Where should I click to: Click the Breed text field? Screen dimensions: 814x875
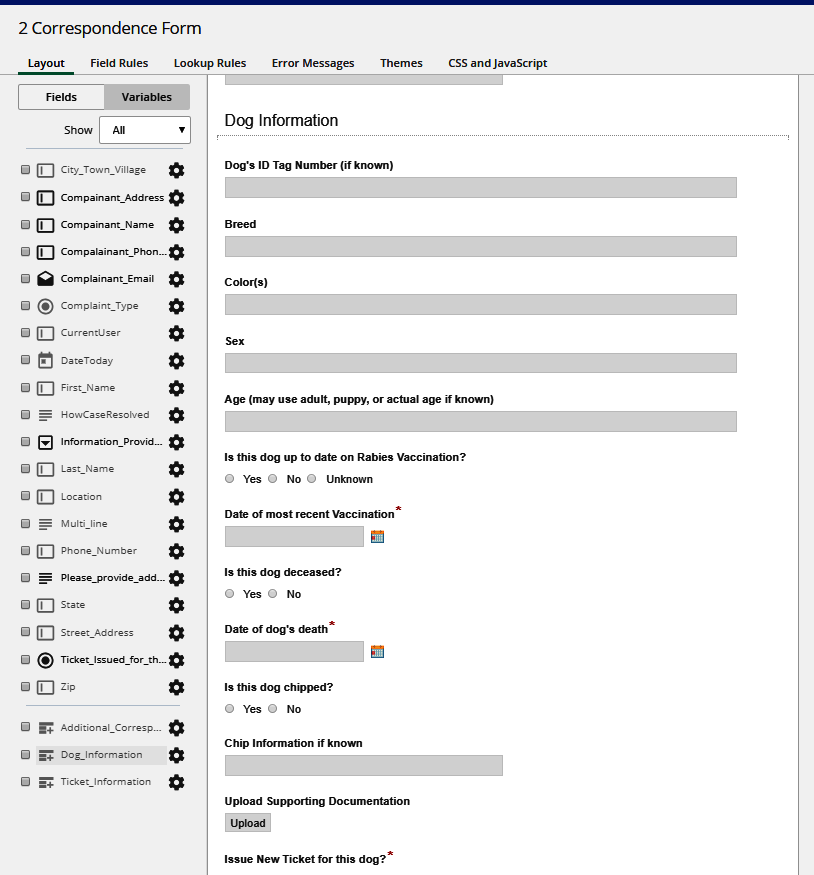tap(480, 246)
